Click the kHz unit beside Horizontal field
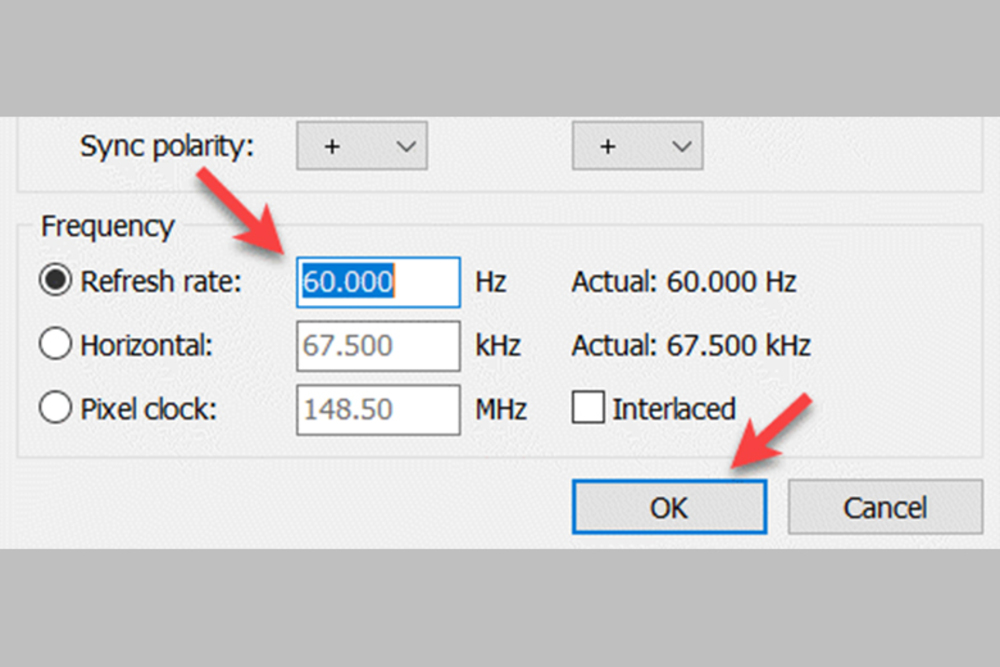The width and height of the screenshot is (1000, 667). [x=498, y=346]
